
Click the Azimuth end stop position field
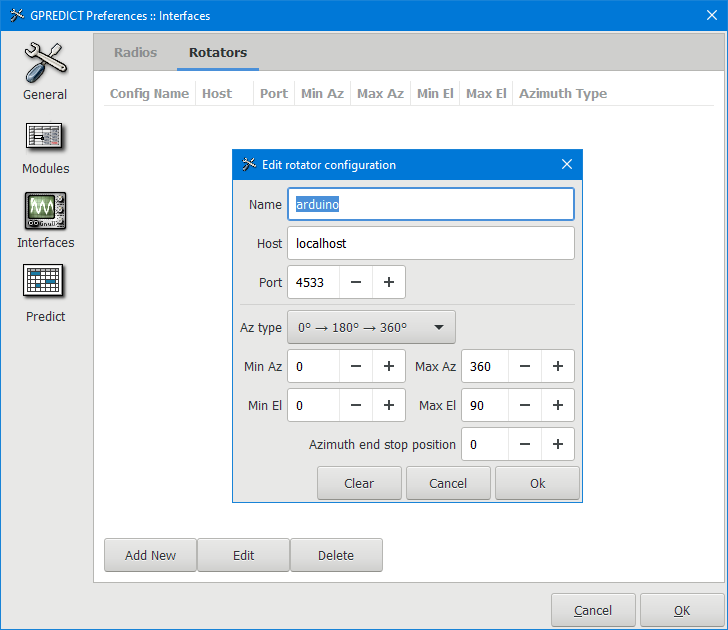[485, 444]
